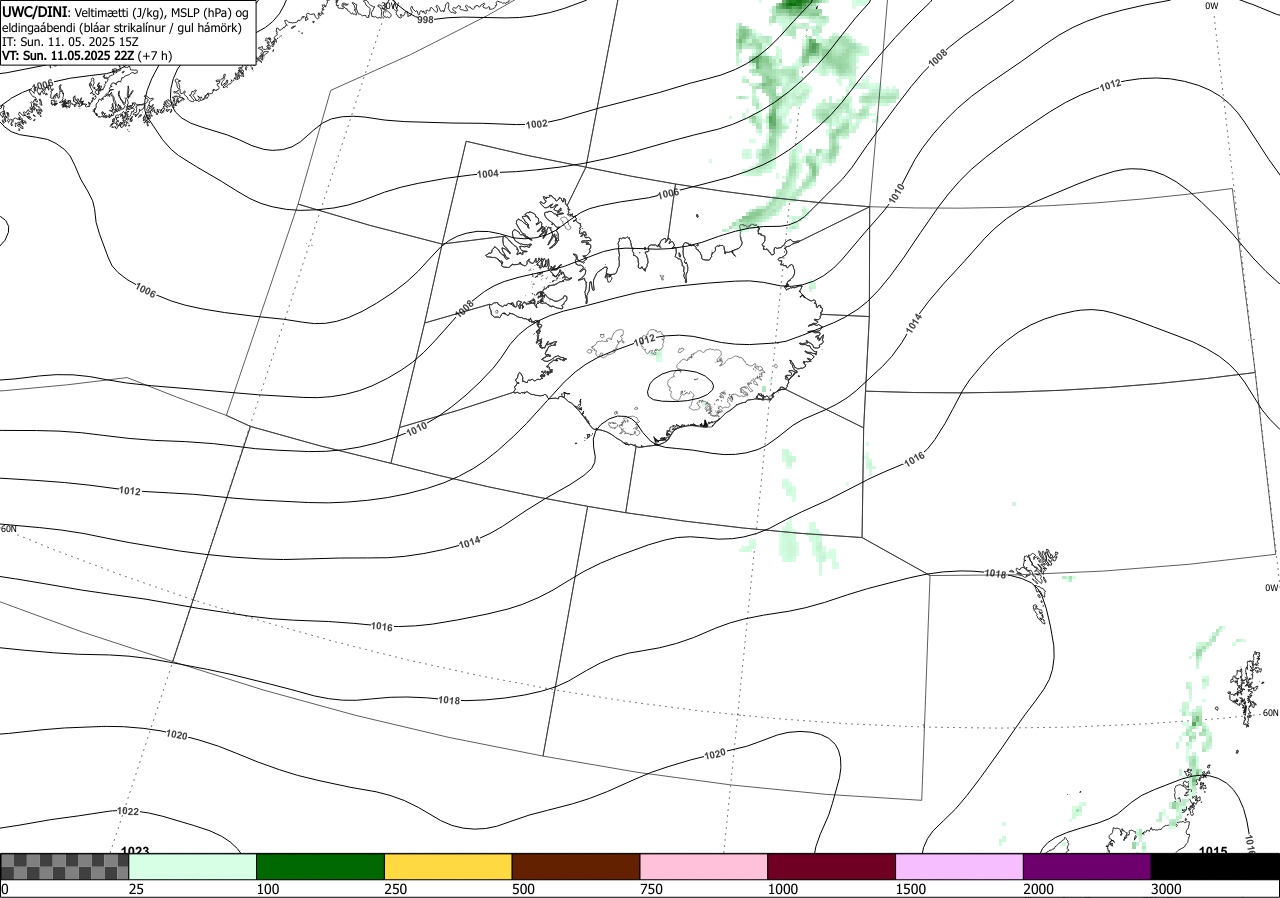
Task: Click the gray checkered 0–25 legend swatch
Action: click(65, 867)
